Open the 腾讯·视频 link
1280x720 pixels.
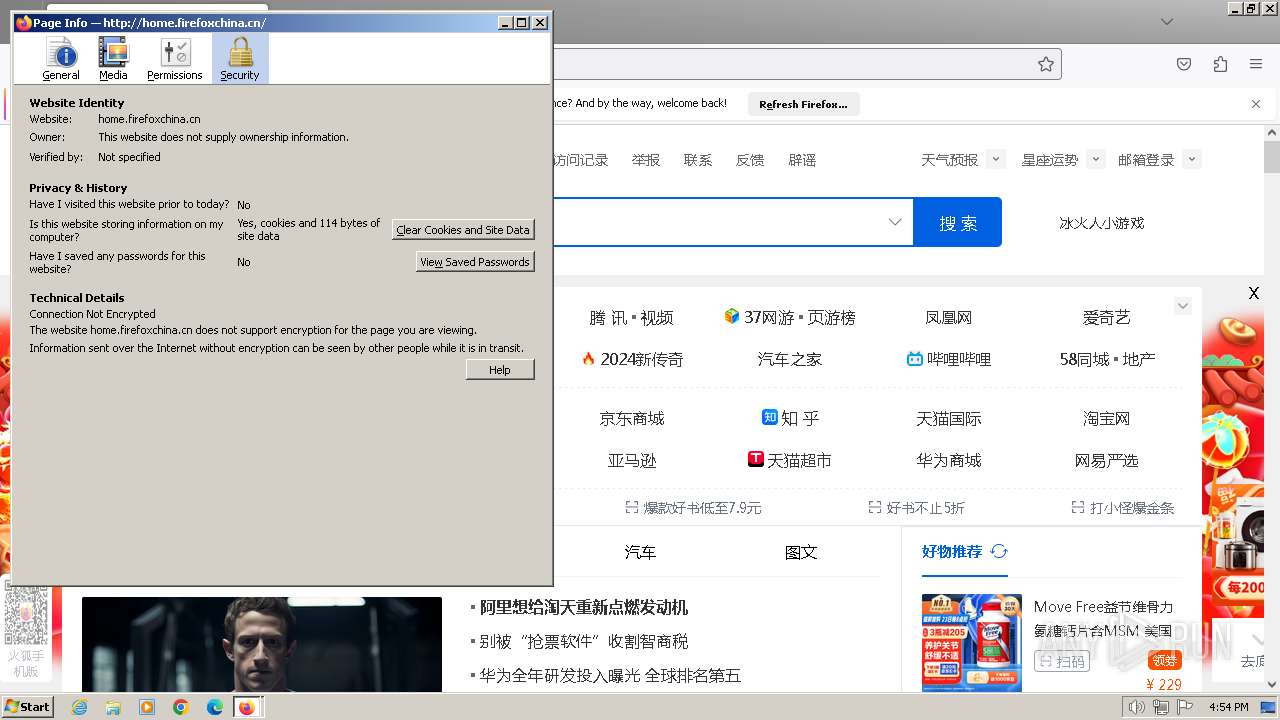(x=631, y=317)
